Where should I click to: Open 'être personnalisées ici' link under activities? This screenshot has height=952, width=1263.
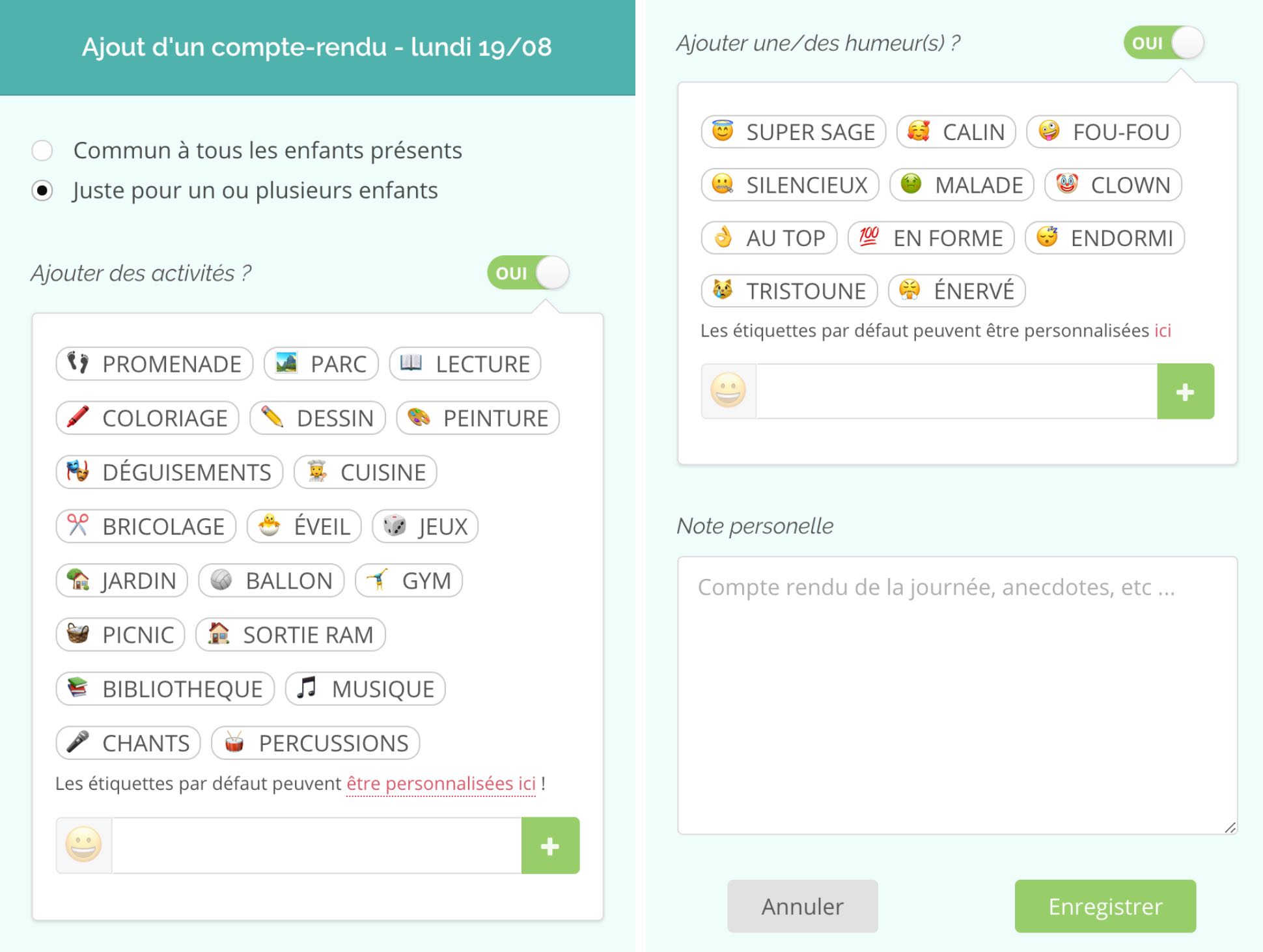[x=441, y=783]
